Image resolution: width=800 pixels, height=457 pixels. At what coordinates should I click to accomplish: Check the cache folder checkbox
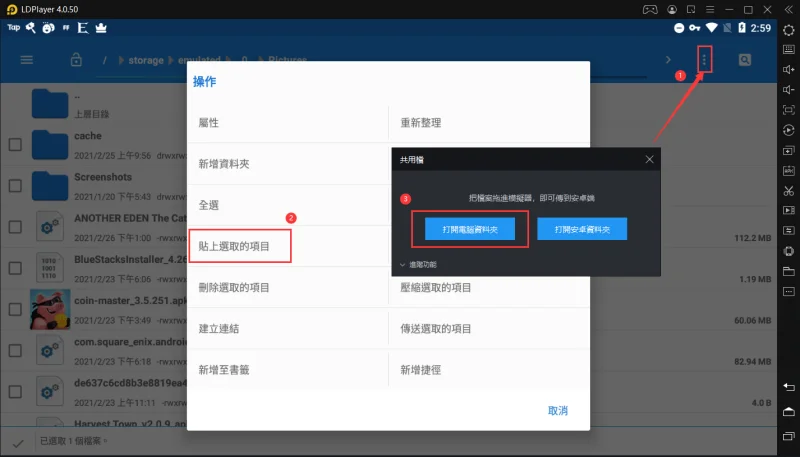[x=15, y=144]
